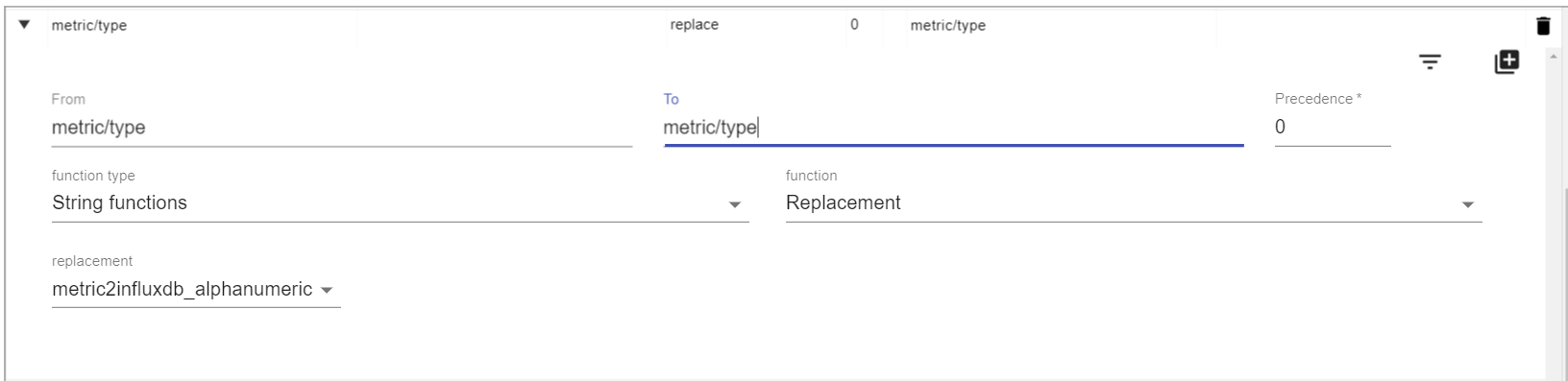Click into the To input field
1568x381 pixels.
[x=953, y=127]
